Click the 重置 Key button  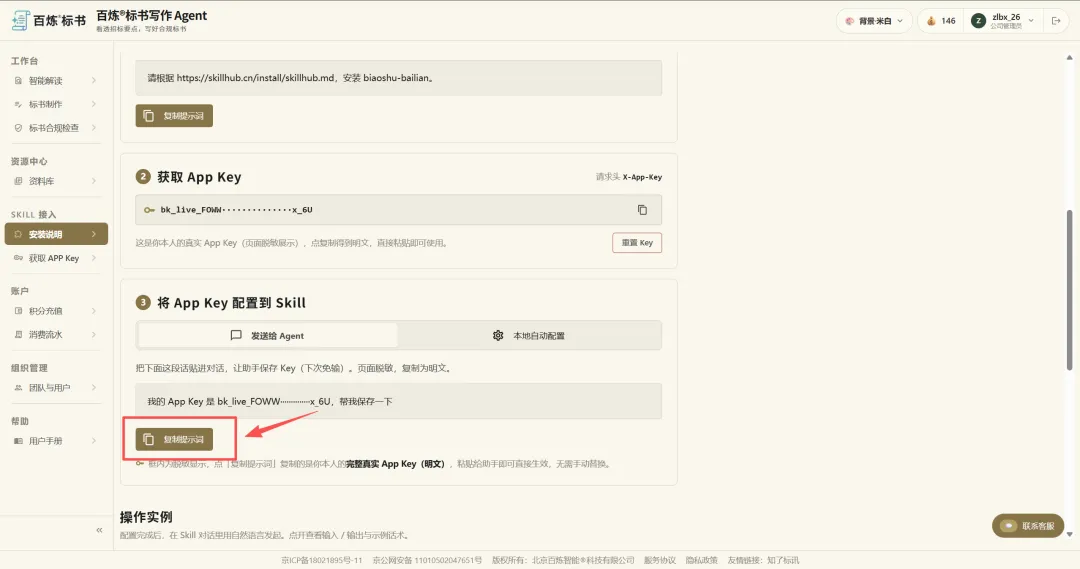[637, 242]
